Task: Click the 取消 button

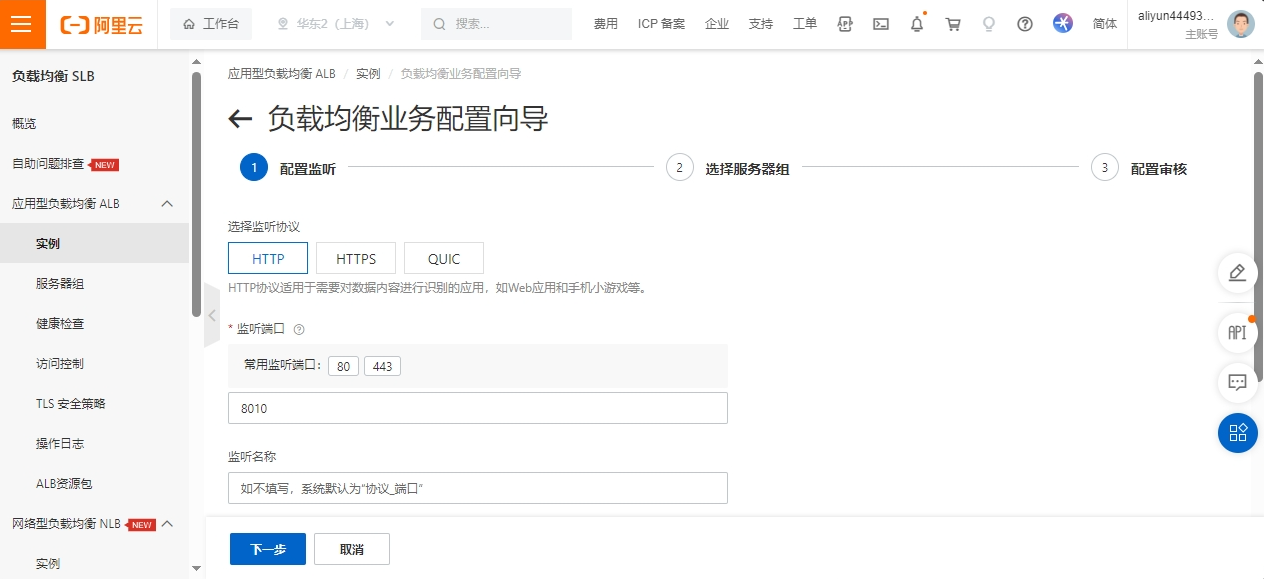Action: pos(352,549)
